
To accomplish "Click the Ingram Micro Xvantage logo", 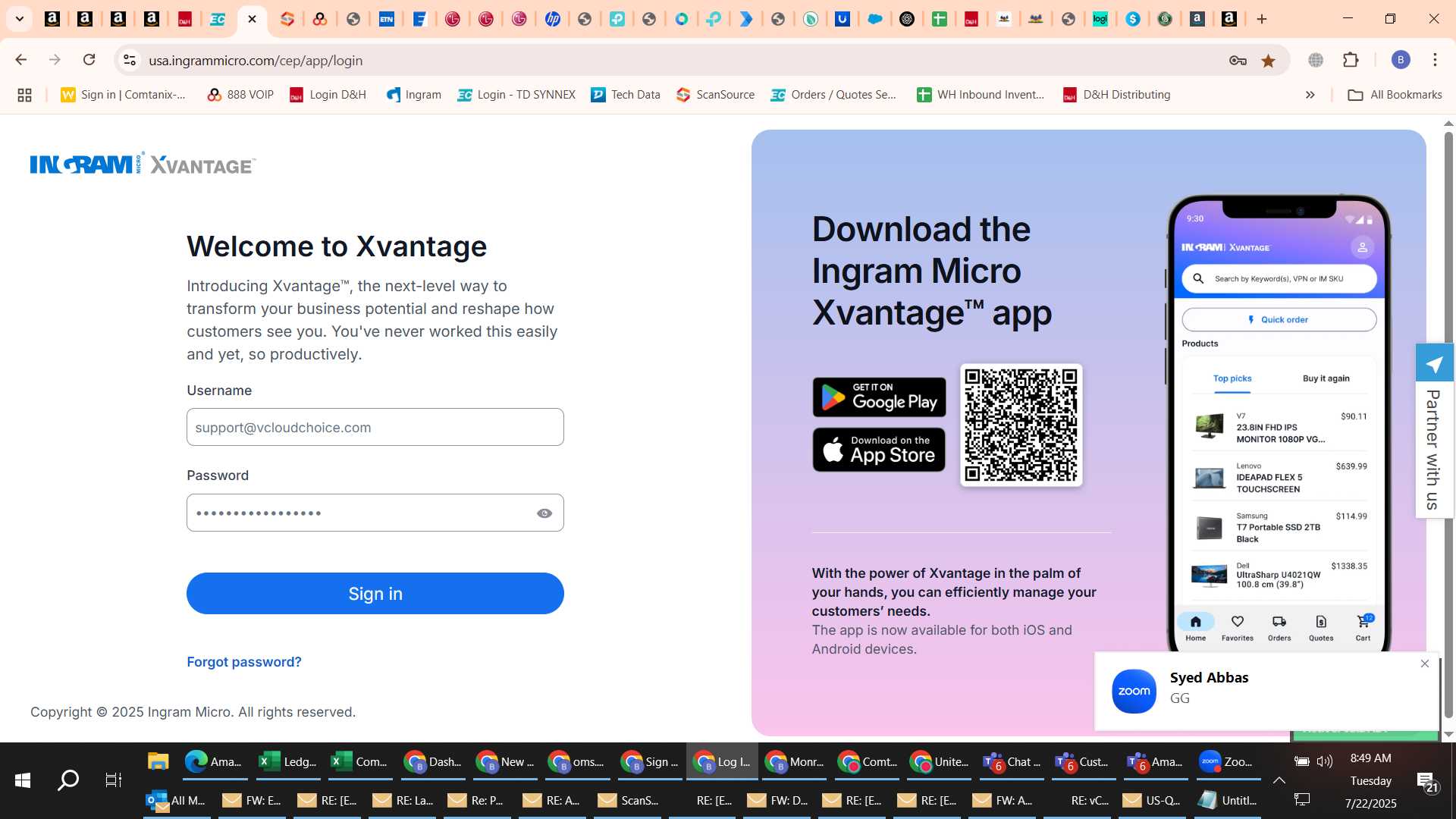I will pos(143,164).
